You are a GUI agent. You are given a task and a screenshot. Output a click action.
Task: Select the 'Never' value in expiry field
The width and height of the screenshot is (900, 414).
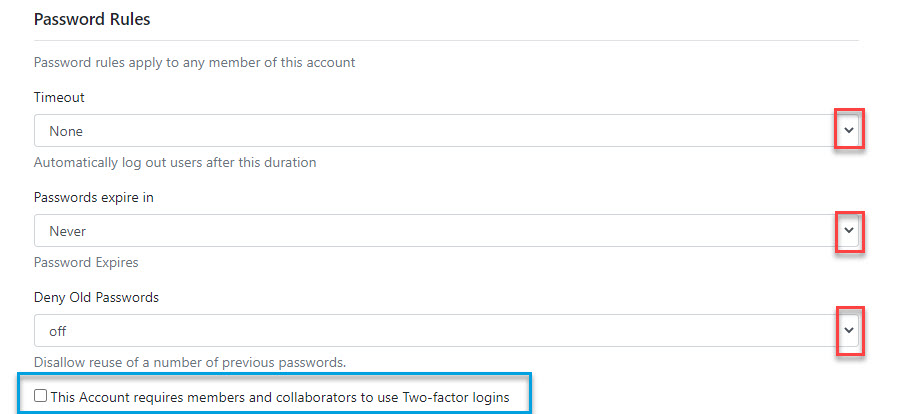pyautogui.click(x=68, y=231)
